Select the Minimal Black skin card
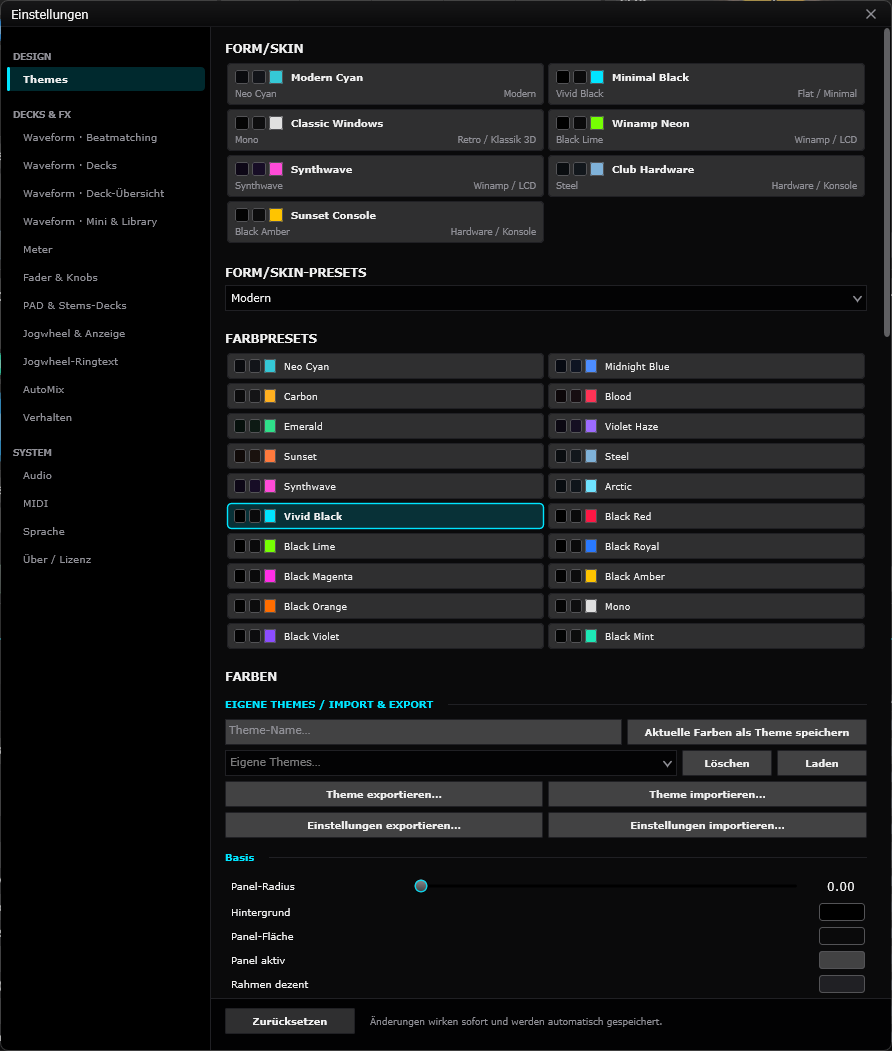Viewport: 892px width, 1051px height. 706,84
